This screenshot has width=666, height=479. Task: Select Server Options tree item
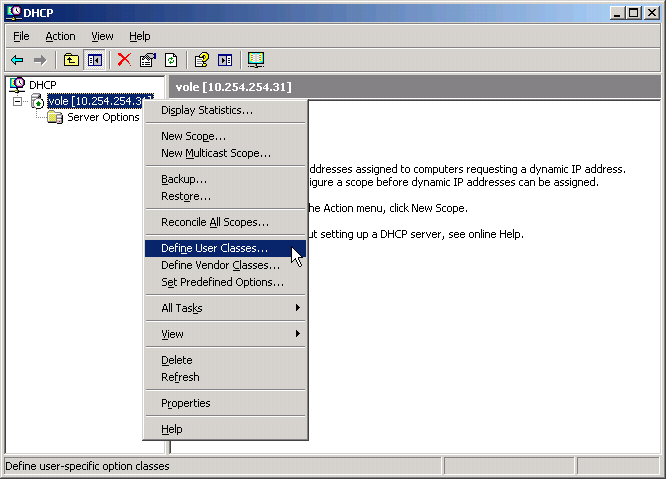[103, 117]
